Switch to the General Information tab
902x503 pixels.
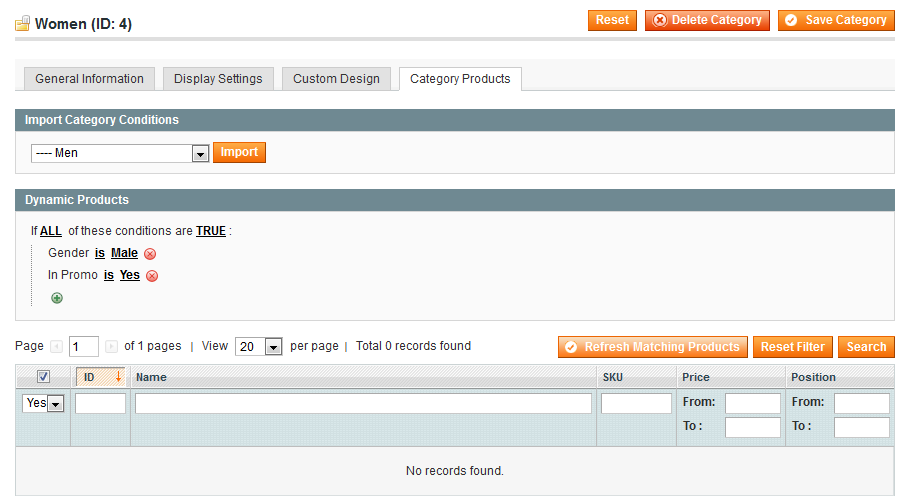point(89,79)
